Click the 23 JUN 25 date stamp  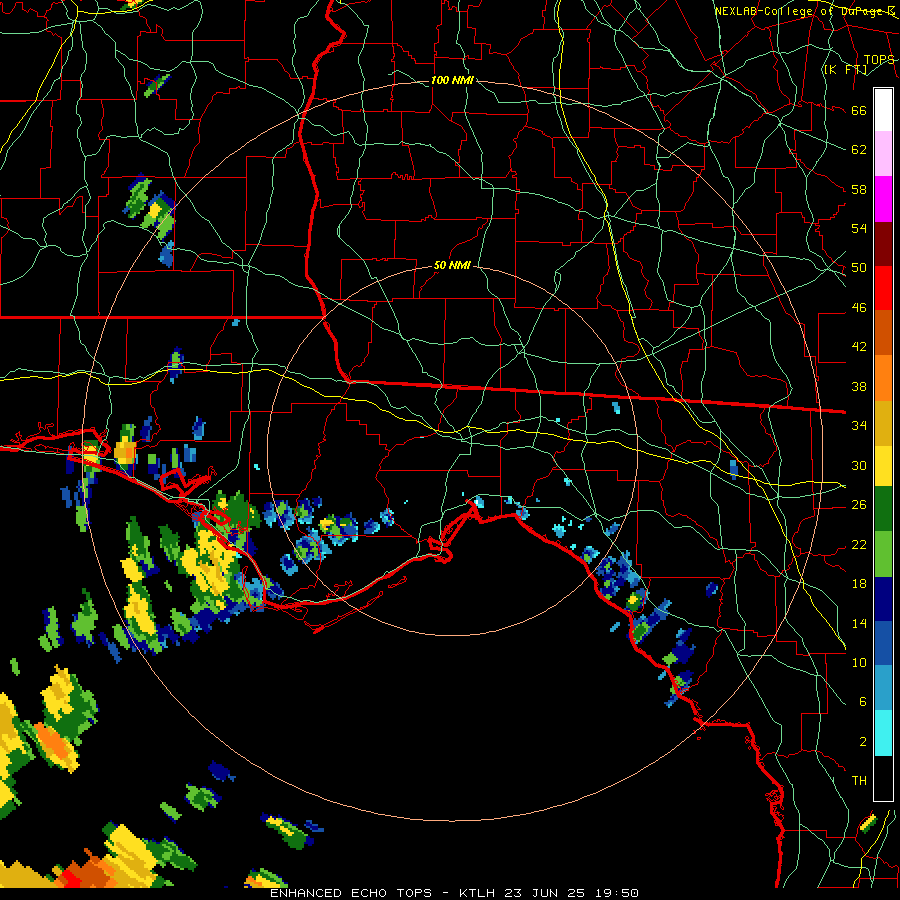(x=545, y=893)
